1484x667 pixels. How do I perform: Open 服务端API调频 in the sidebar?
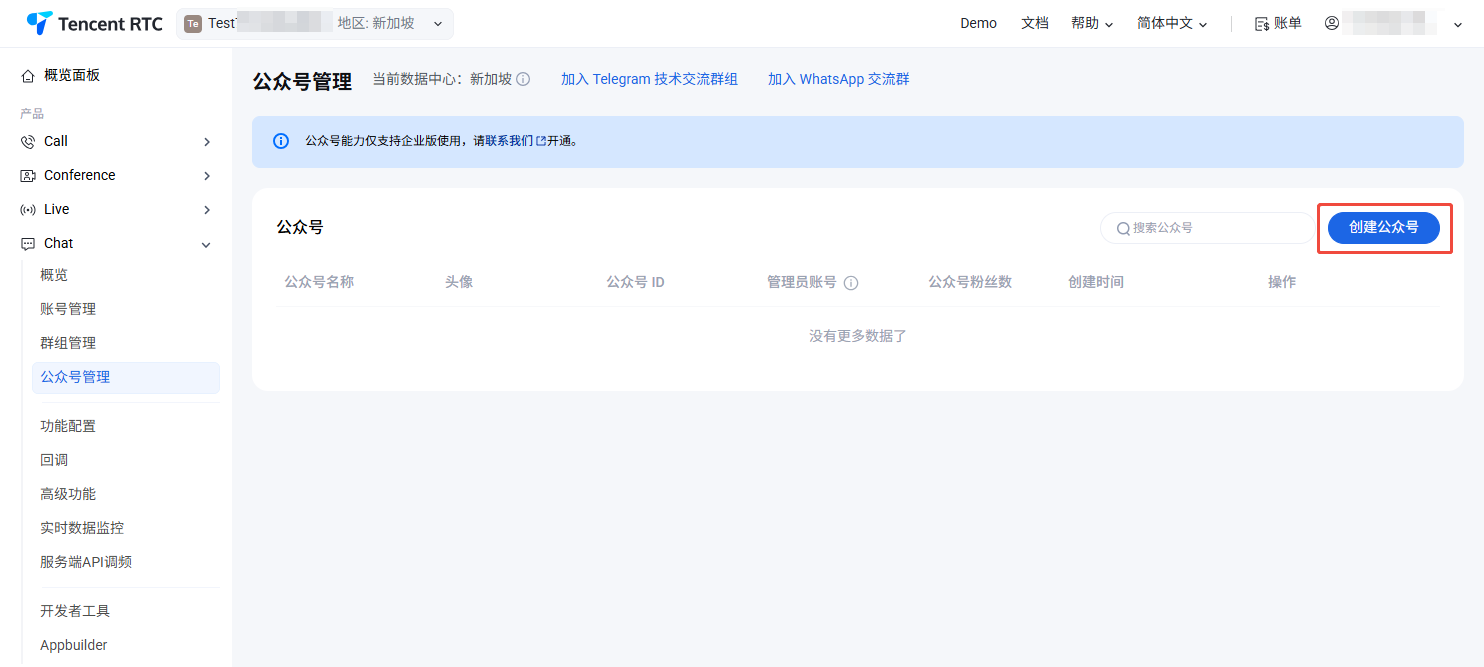pos(86,562)
